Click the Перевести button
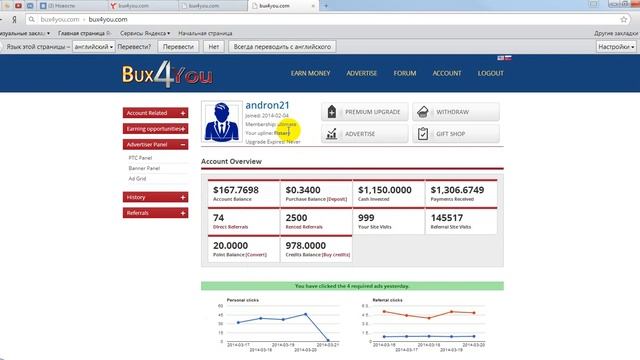This screenshot has height=360, width=640. [x=178, y=47]
